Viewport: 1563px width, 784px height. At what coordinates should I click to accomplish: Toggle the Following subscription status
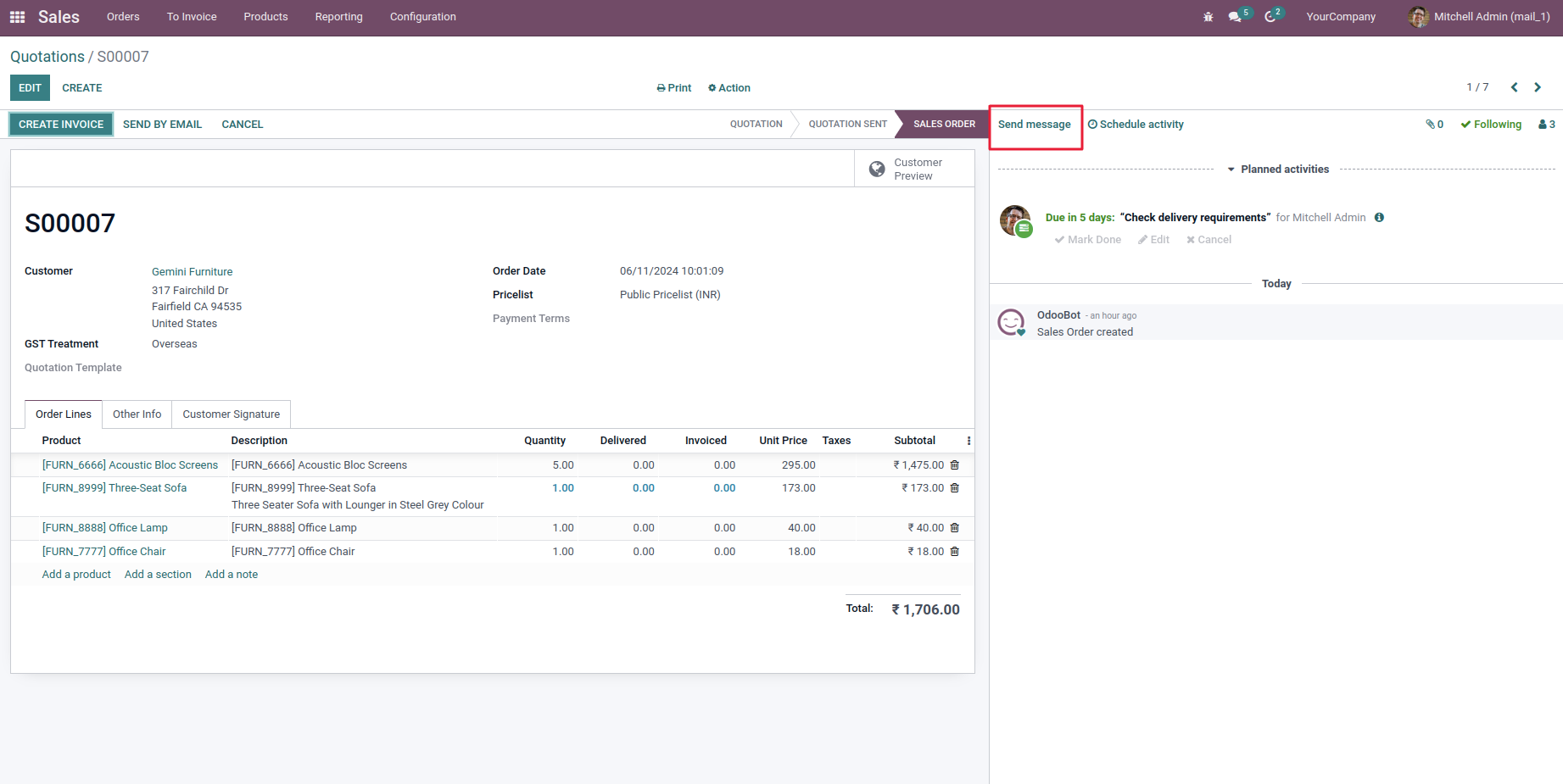click(x=1491, y=125)
